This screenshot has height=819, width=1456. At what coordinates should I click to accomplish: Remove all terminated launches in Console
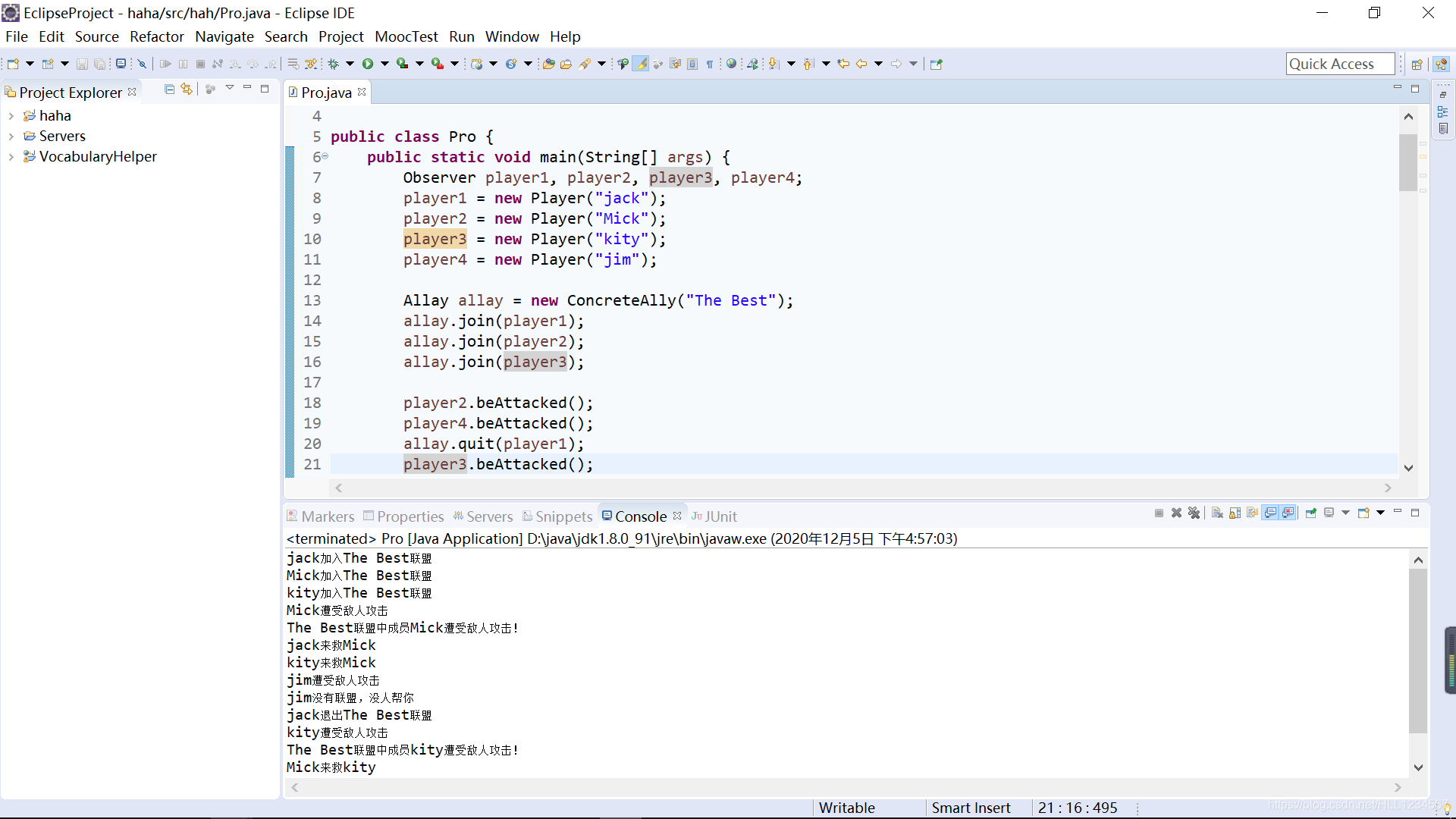[x=1194, y=513]
